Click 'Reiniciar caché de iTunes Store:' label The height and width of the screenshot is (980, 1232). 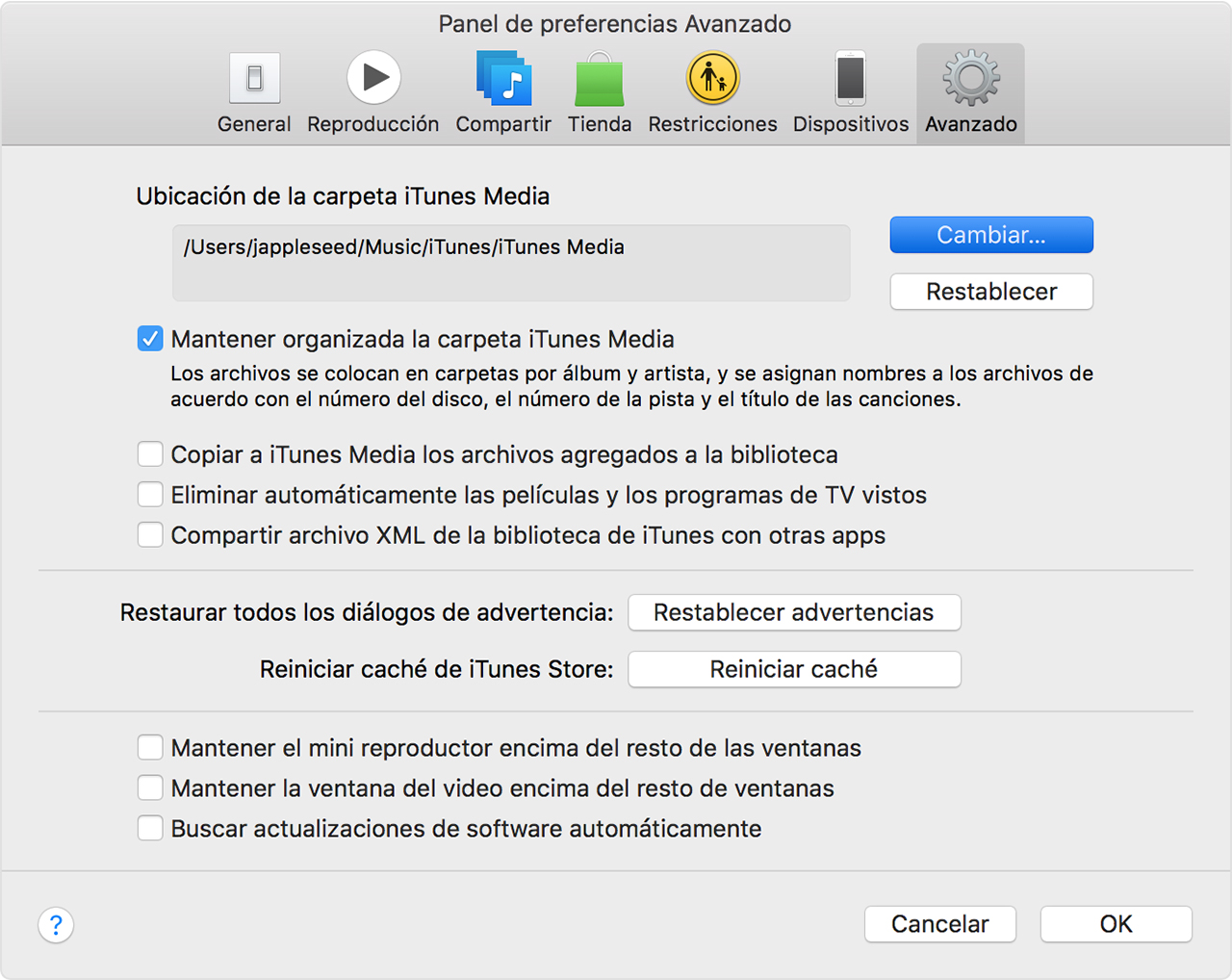pyautogui.click(x=436, y=669)
